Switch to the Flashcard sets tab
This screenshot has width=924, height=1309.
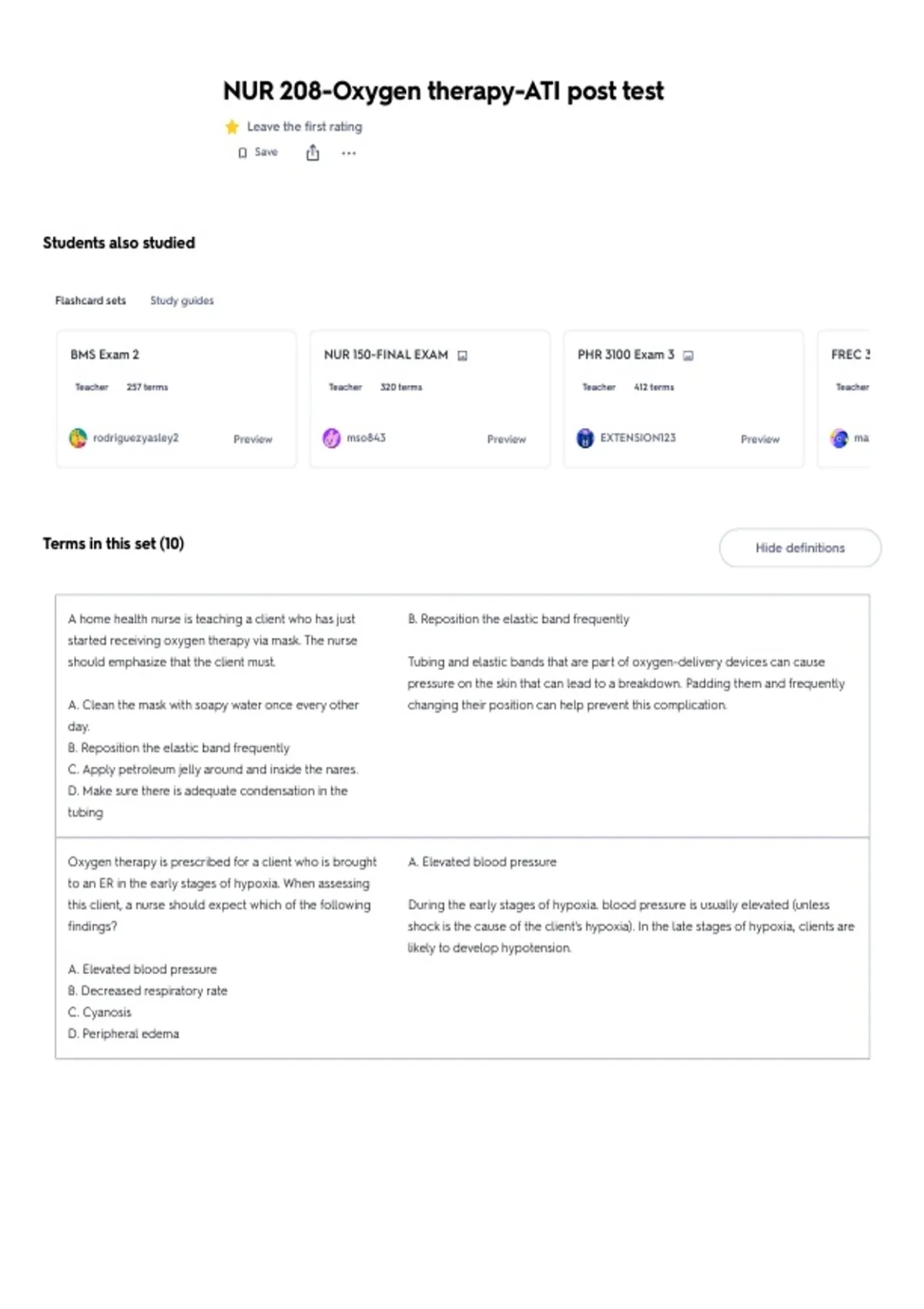(x=90, y=300)
